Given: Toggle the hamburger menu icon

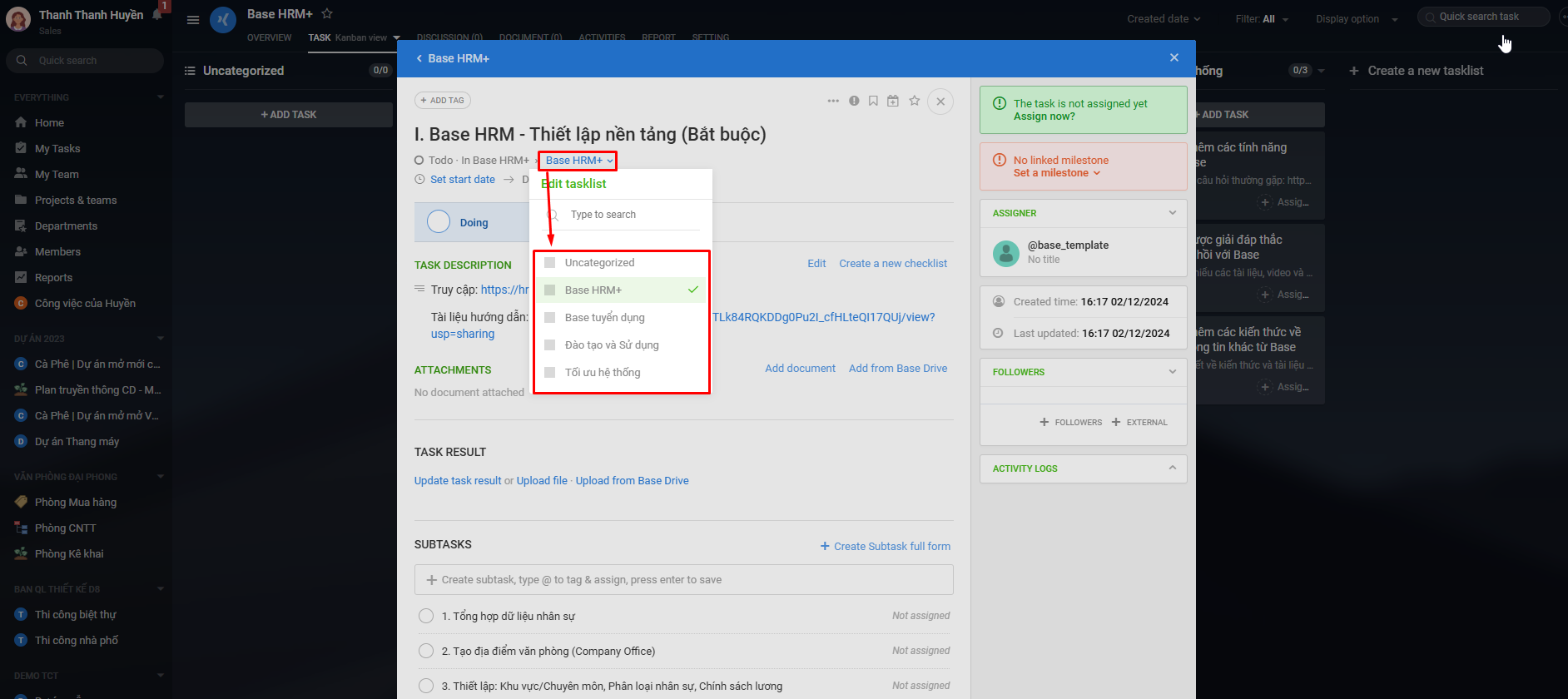Looking at the screenshot, I should [193, 20].
